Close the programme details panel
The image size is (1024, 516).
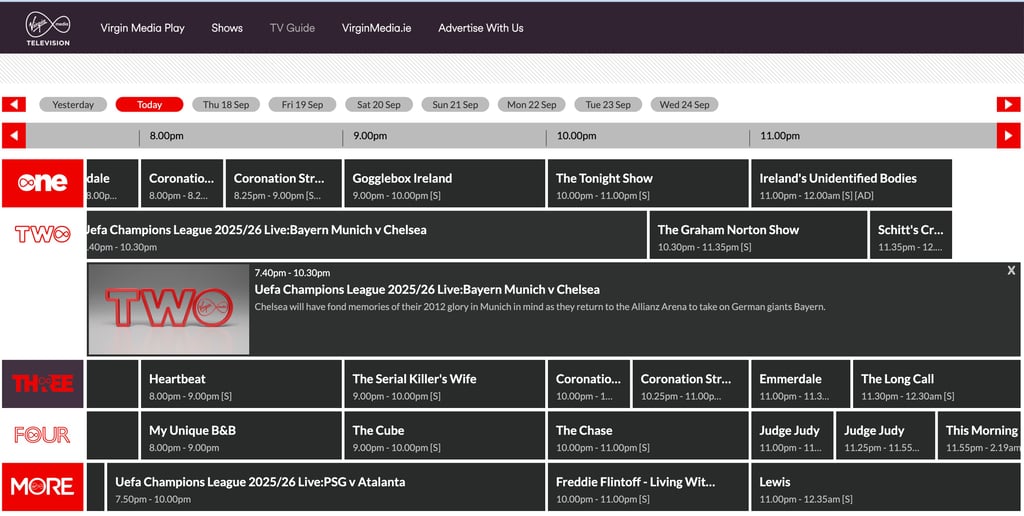coord(1011,270)
